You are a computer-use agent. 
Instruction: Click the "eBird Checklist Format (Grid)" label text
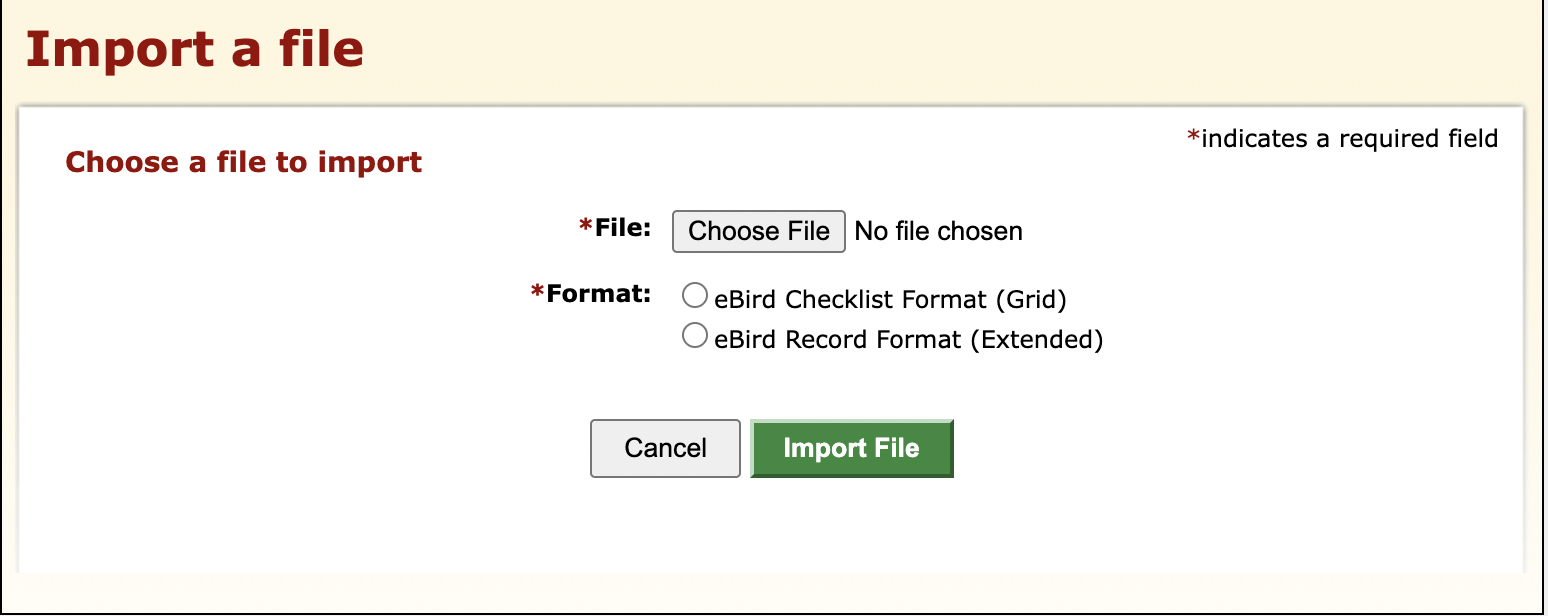coord(890,298)
